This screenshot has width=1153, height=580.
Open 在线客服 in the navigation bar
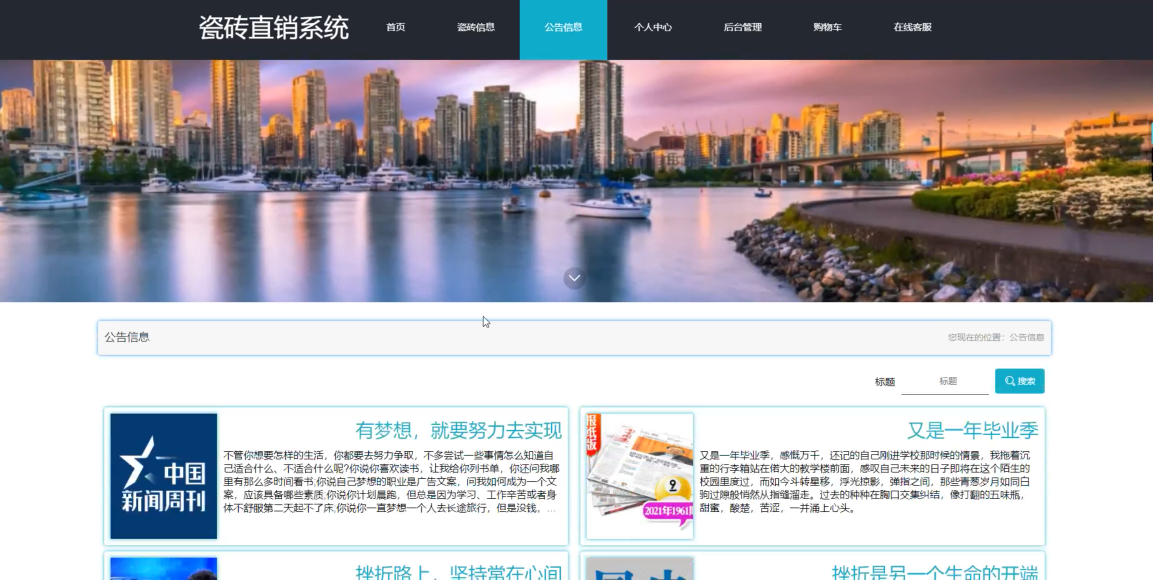913,27
